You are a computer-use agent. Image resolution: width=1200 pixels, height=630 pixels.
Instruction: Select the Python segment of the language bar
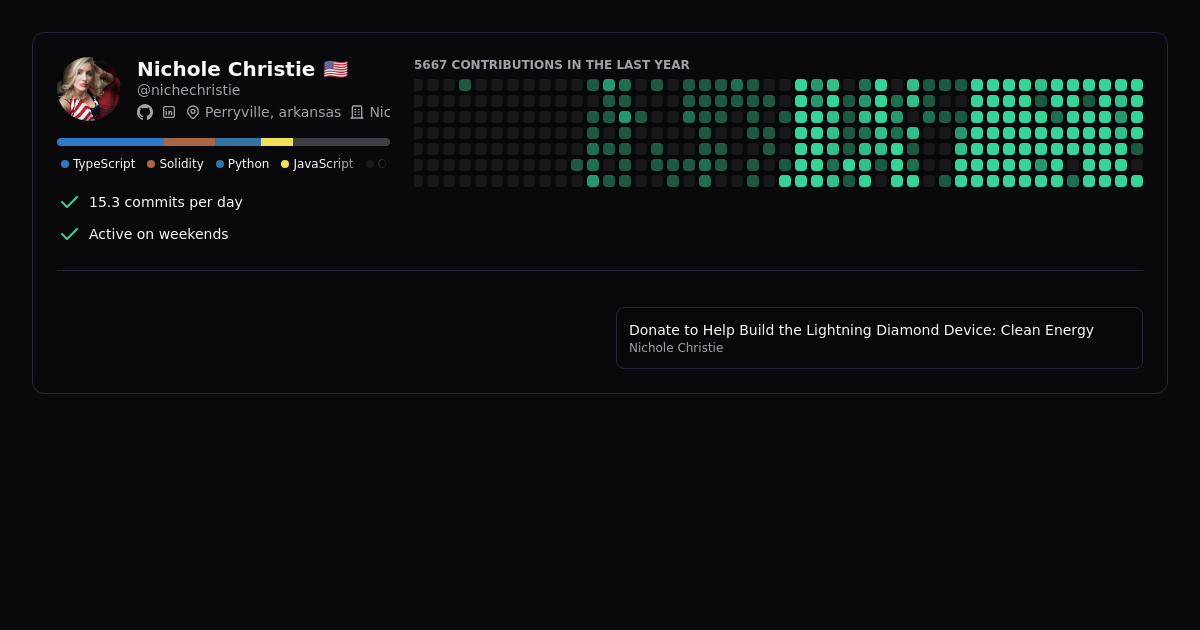238,142
